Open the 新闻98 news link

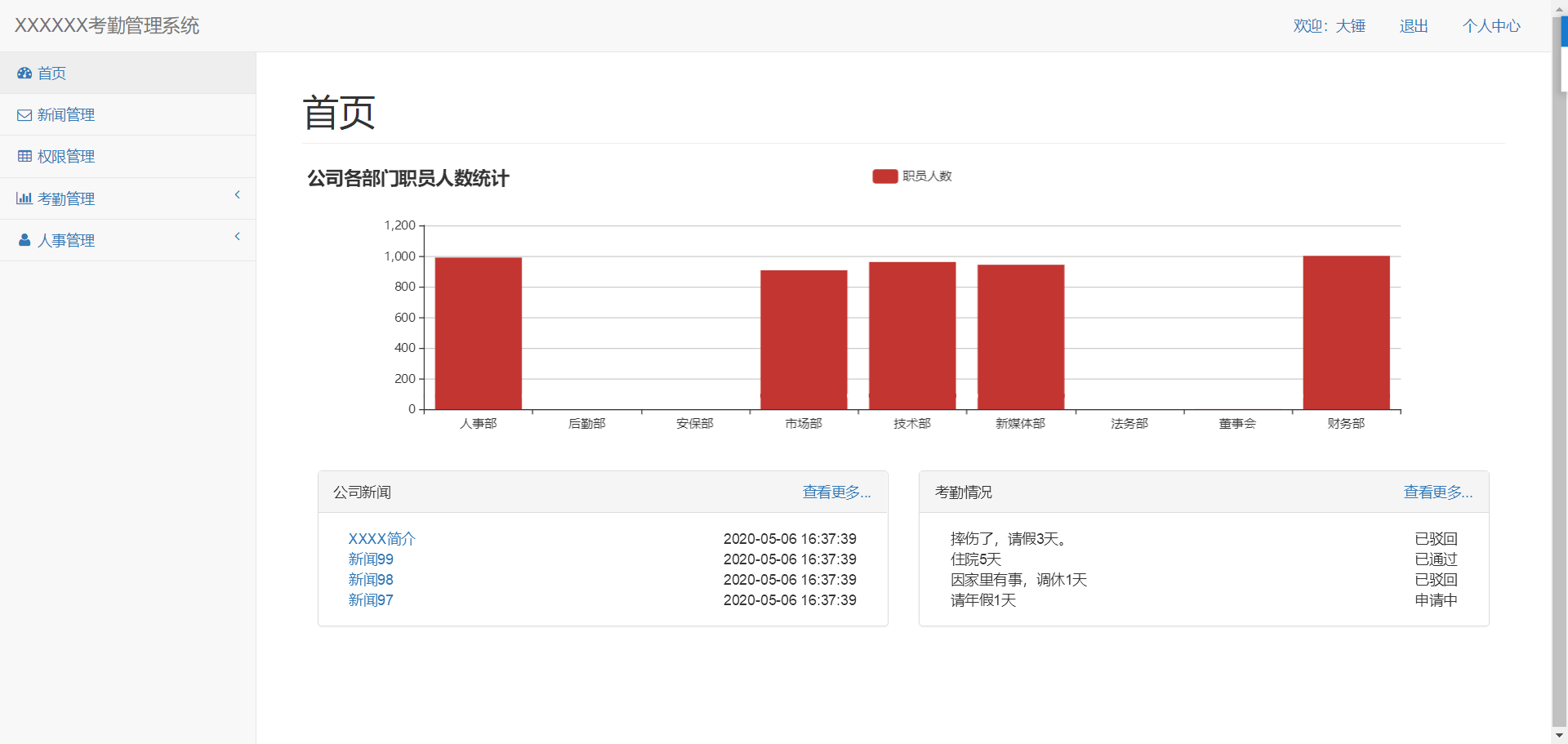point(371,580)
